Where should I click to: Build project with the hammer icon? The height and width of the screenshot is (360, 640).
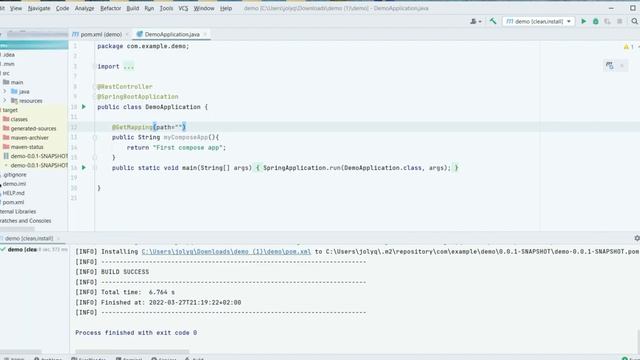(x=493, y=21)
